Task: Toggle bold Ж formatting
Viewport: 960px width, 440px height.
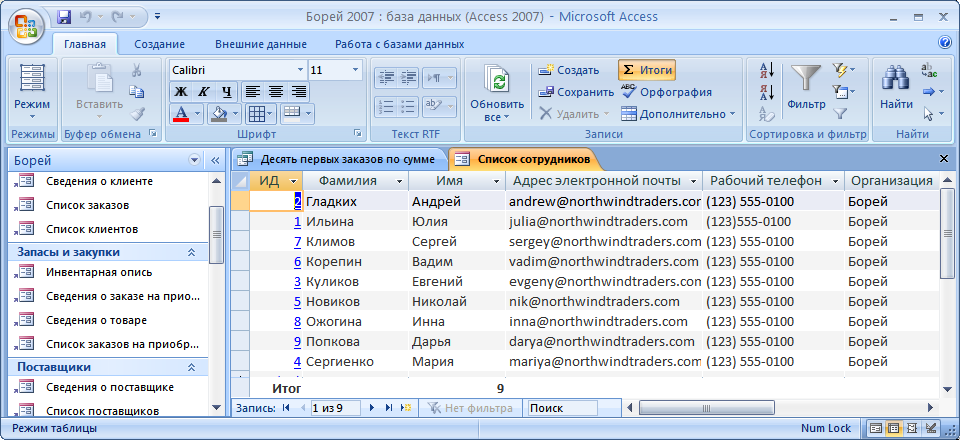Action: point(181,92)
